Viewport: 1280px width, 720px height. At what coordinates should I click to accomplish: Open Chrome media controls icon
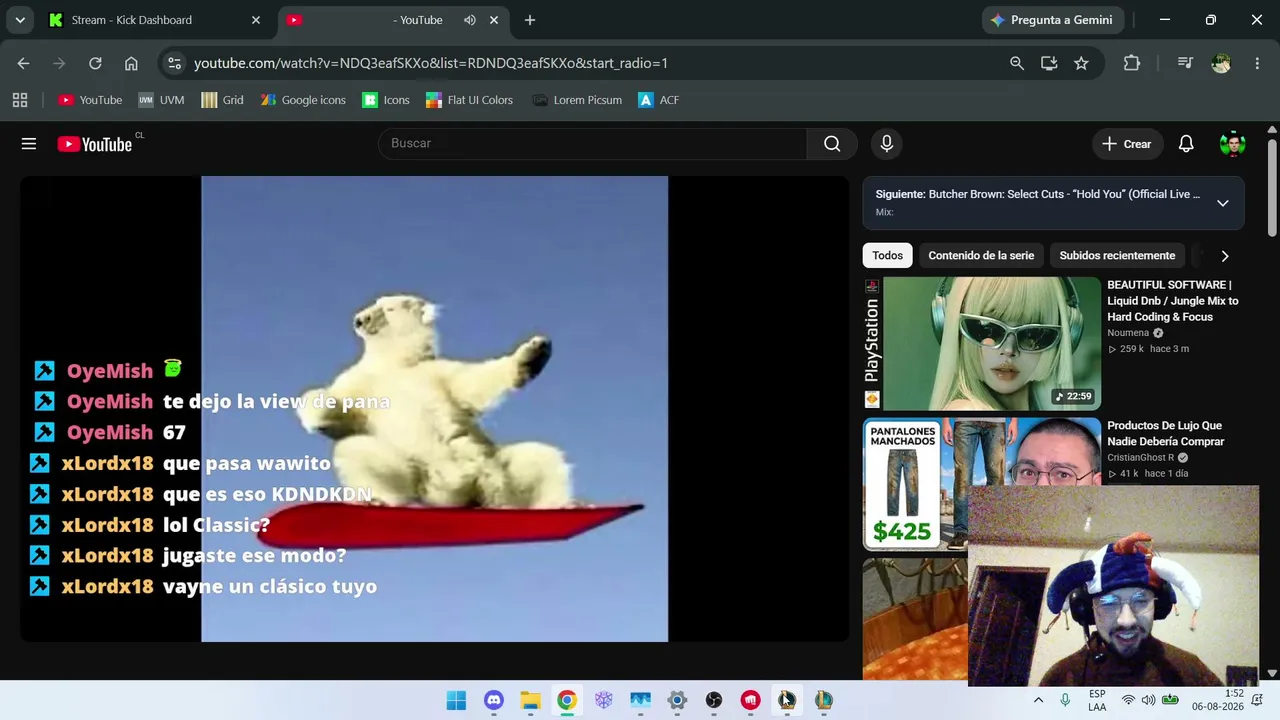[x=1185, y=63]
